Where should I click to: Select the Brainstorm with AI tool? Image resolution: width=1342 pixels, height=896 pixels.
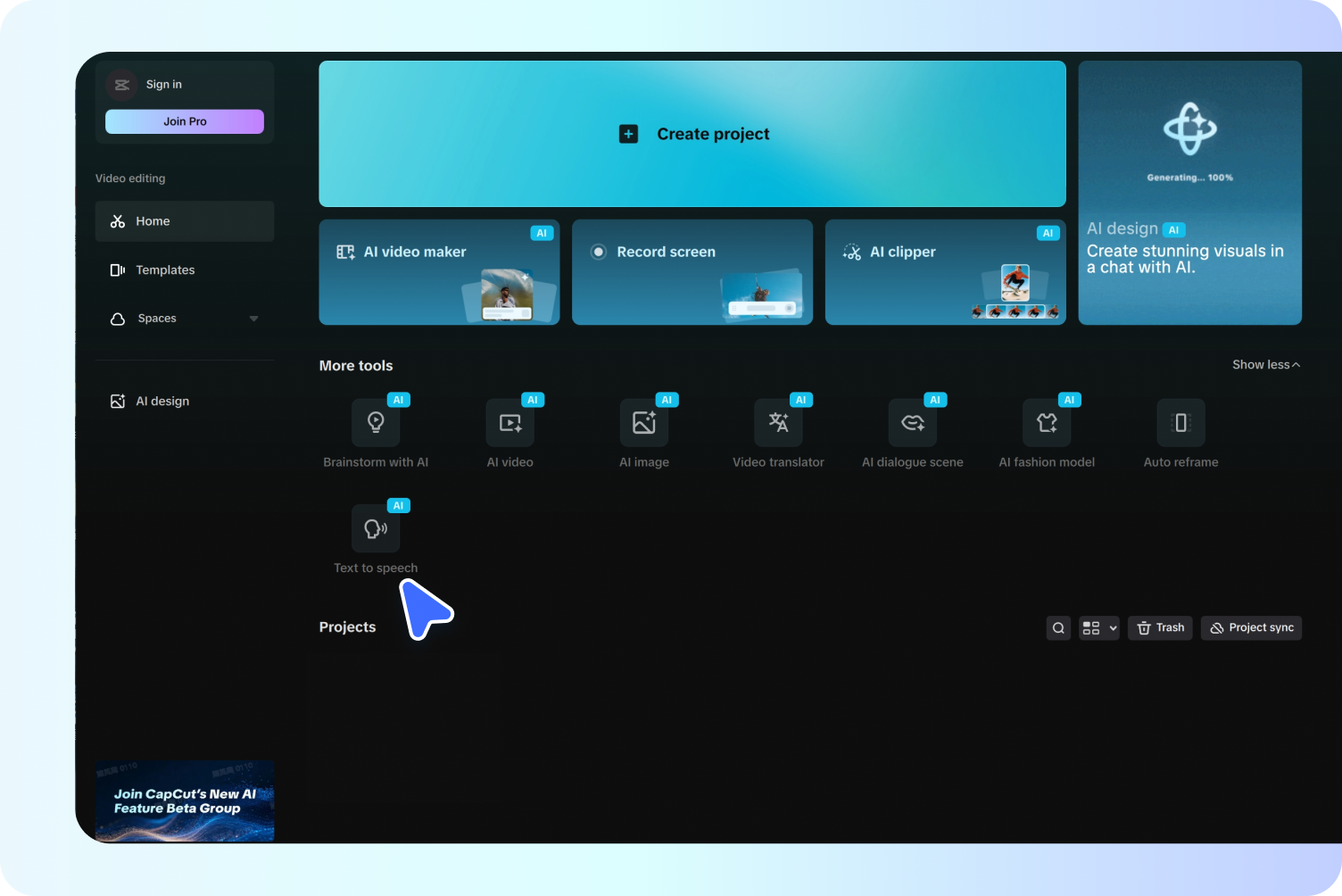[x=376, y=433]
